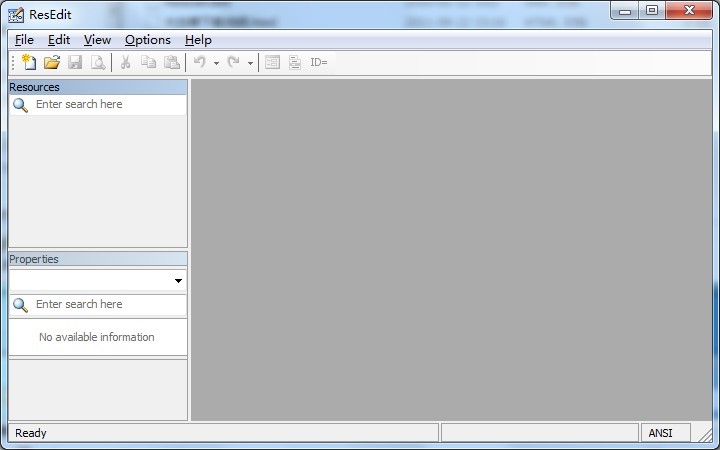Viewport: 720px width, 450px height.
Task: Click the Cut scissors icon
Action: click(125, 62)
